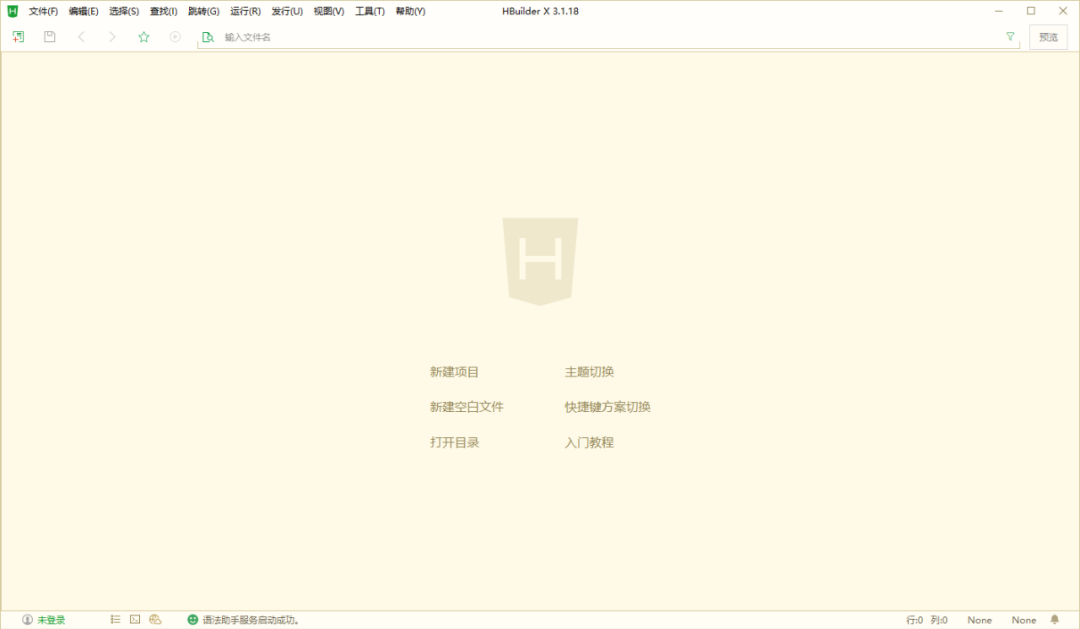Open the 工具(T) menu
The width and height of the screenshot is (1080, 629).
pos(370,11)
